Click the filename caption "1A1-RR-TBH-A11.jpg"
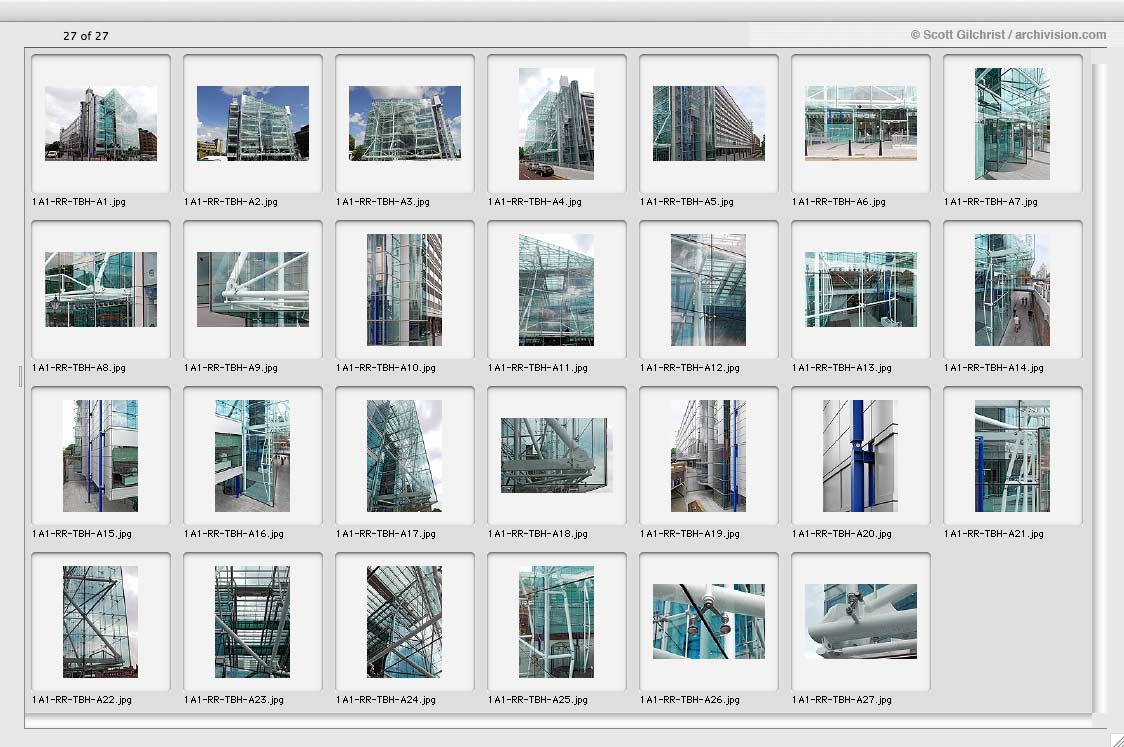The image size is (1124, 747). [538, 368]
